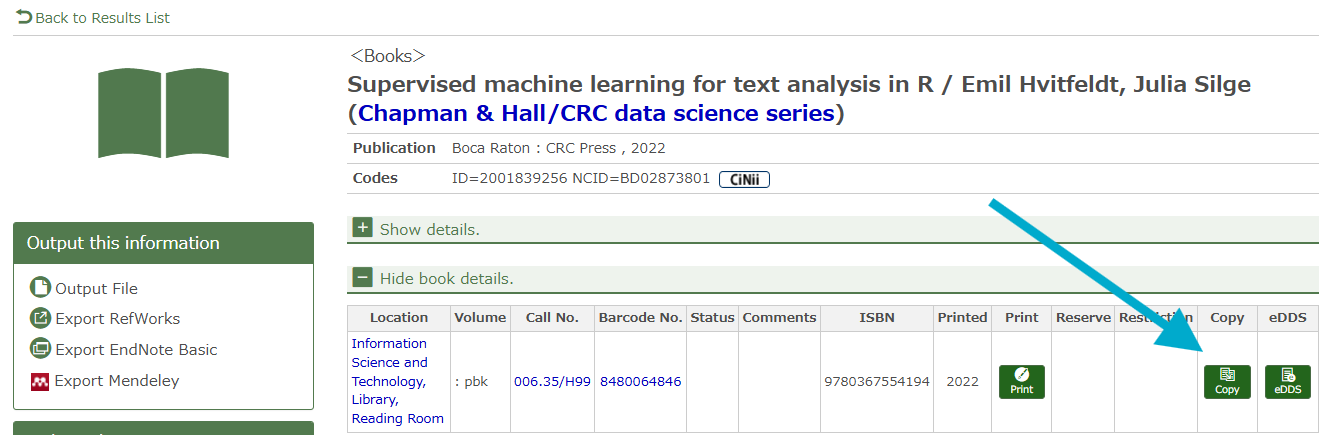Click the CiNii button
Screen dimensions: 1332x435
click(744, 179)
